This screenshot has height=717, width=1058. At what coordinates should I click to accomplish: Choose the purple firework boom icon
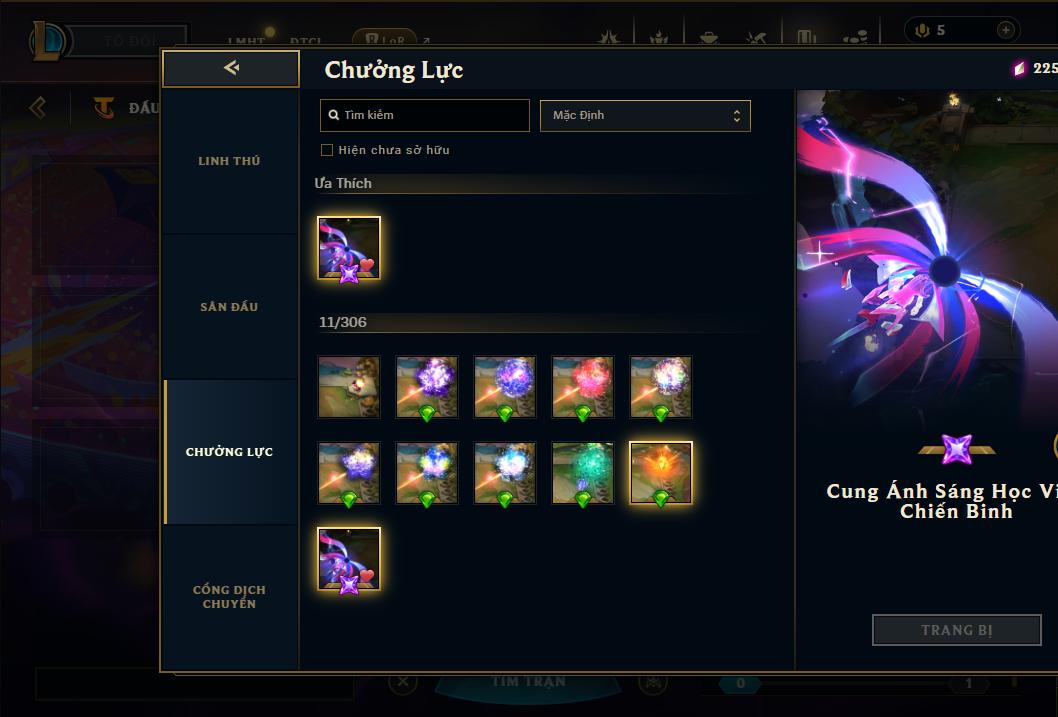427,387
